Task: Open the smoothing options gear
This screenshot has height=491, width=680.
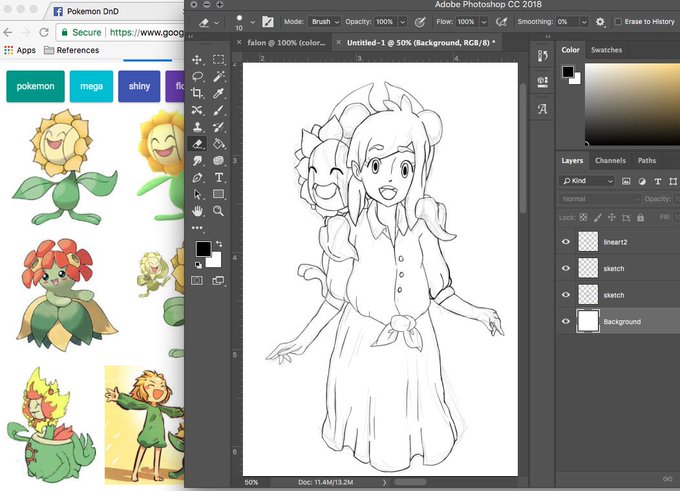Action: click(x=600, y=22)
